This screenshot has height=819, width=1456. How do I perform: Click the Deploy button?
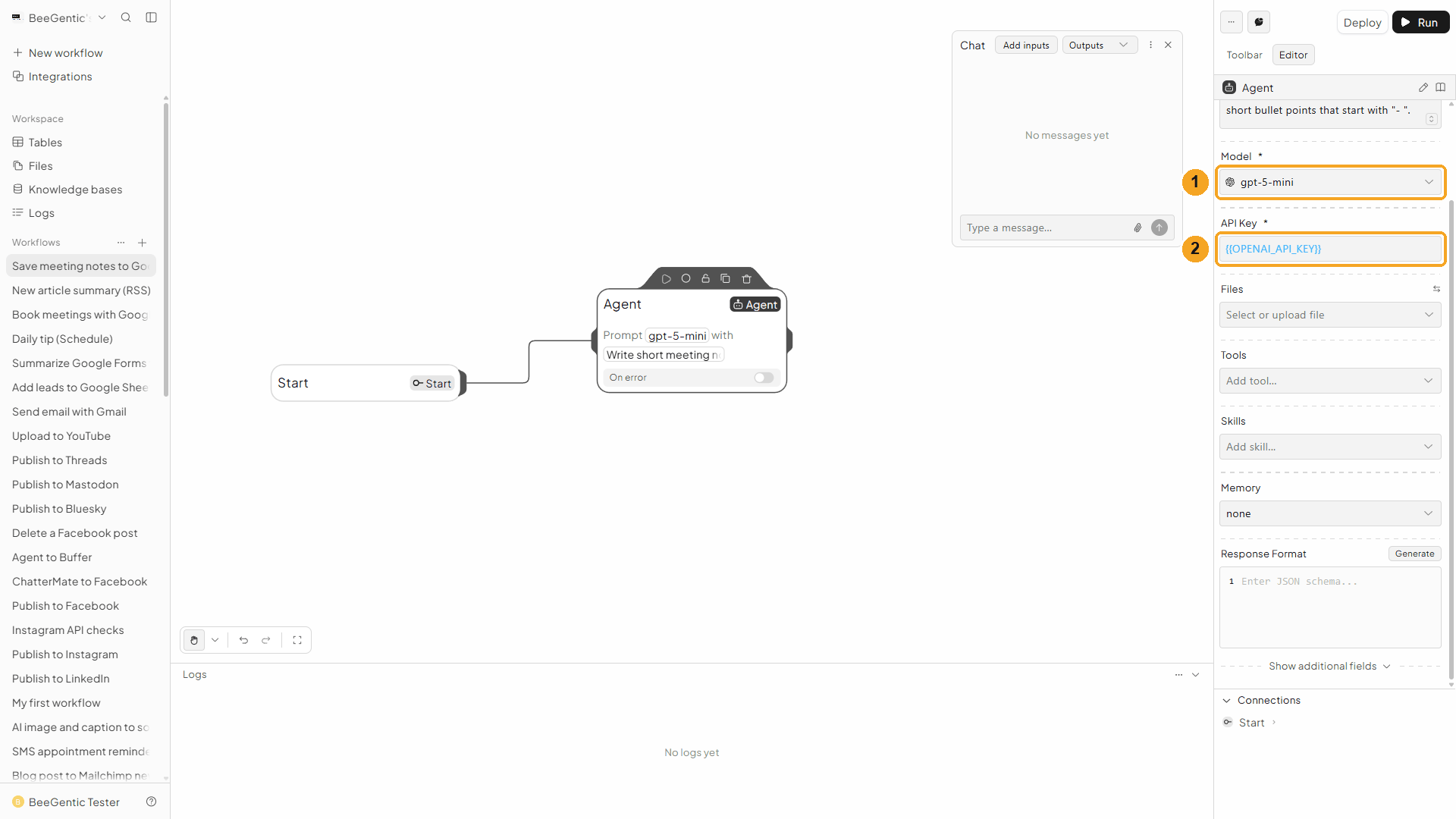tap(1362, 22)
